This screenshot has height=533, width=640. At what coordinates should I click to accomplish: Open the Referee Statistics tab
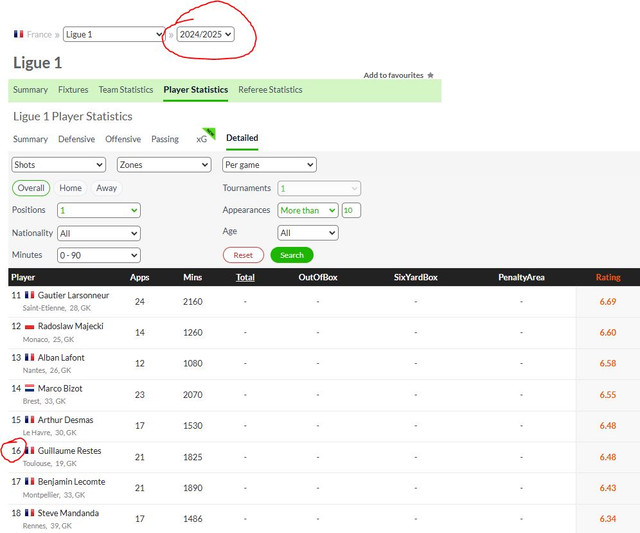[270, 90]
